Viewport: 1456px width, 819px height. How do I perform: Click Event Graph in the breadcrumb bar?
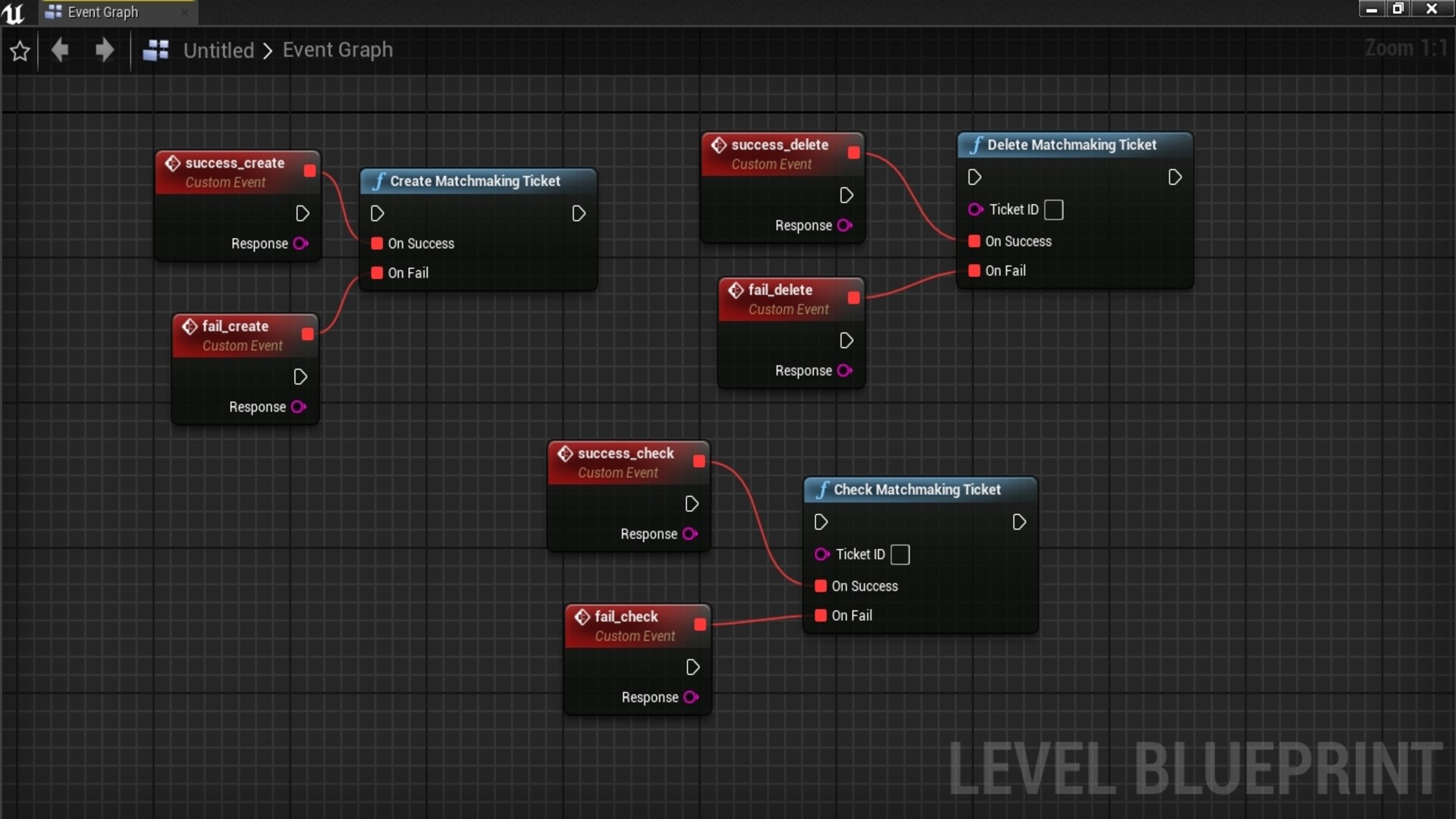[x=337, y=50]
